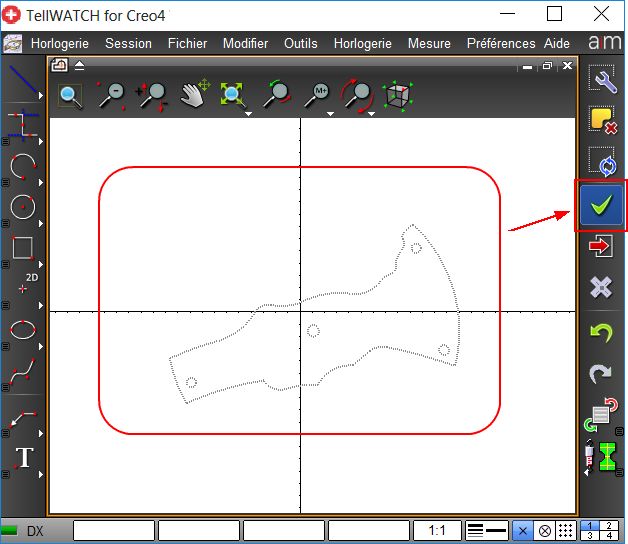Image resolution: width=628 pixels, height=544 pixels.
Task: Open the wrench settings tool
Action: point(601,81)
